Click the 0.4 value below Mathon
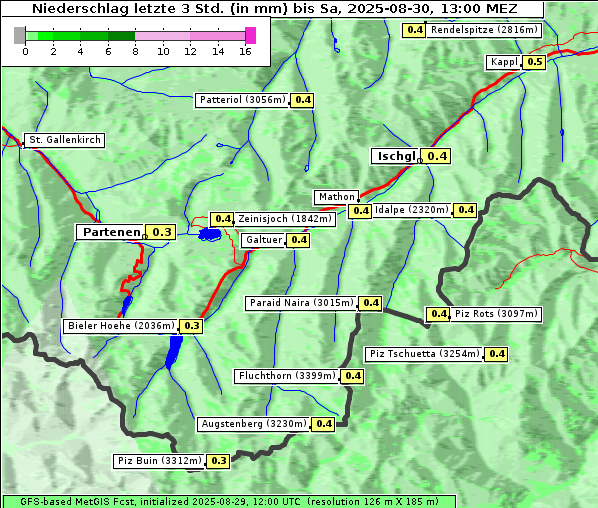This screenshot has height=508, width=598. click(x=360, y=211)
